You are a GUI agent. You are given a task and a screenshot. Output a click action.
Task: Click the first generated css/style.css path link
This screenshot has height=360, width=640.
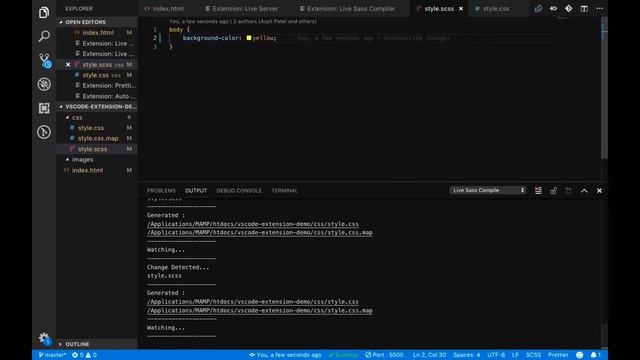point(253,224)
